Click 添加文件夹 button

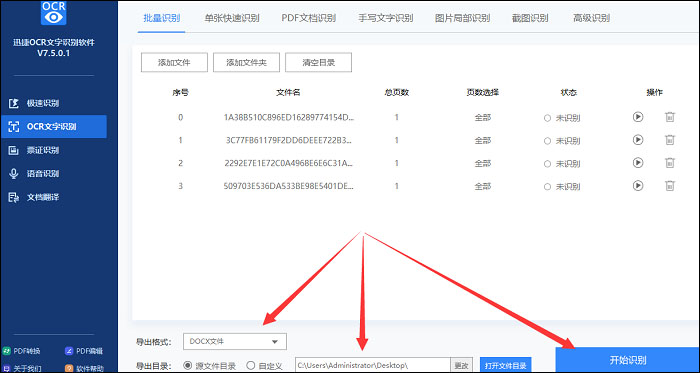tap(246, 62)
